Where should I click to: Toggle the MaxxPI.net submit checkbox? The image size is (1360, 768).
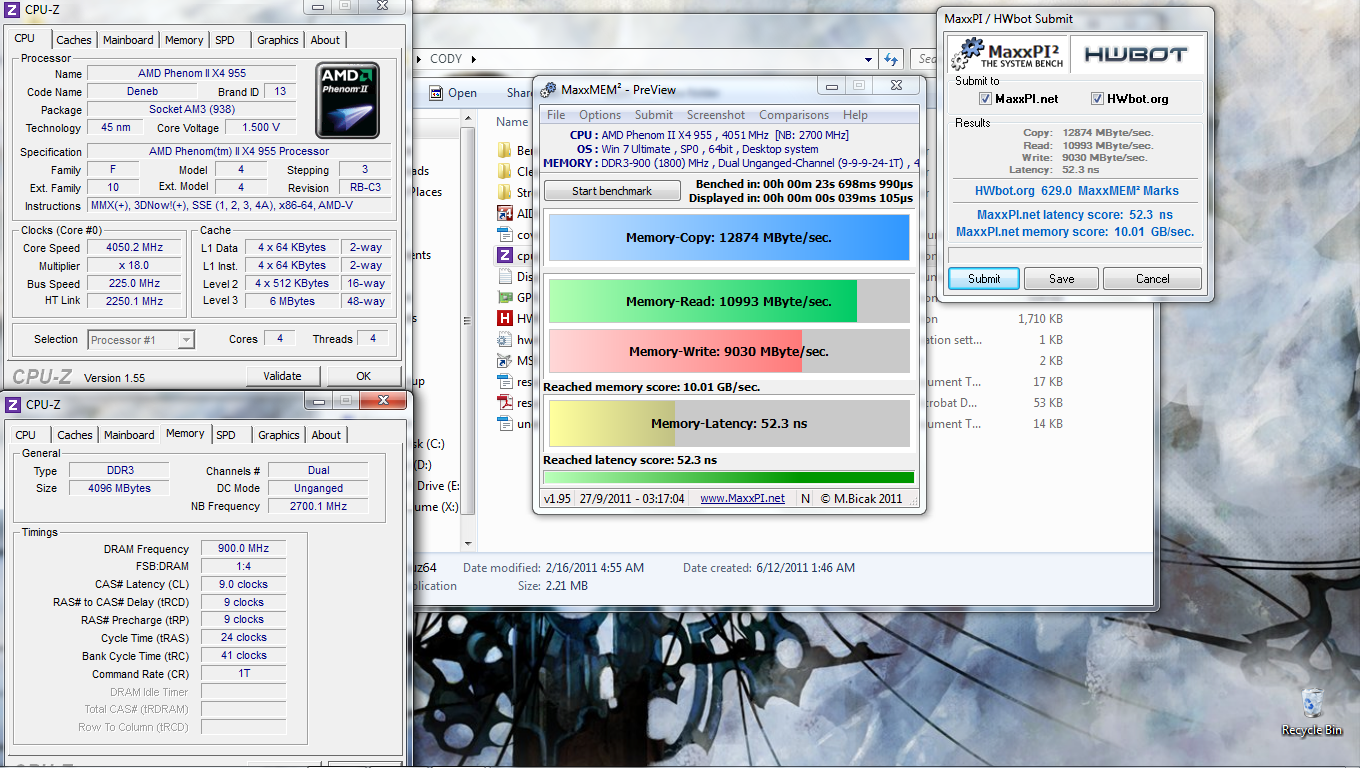[985, 99]
